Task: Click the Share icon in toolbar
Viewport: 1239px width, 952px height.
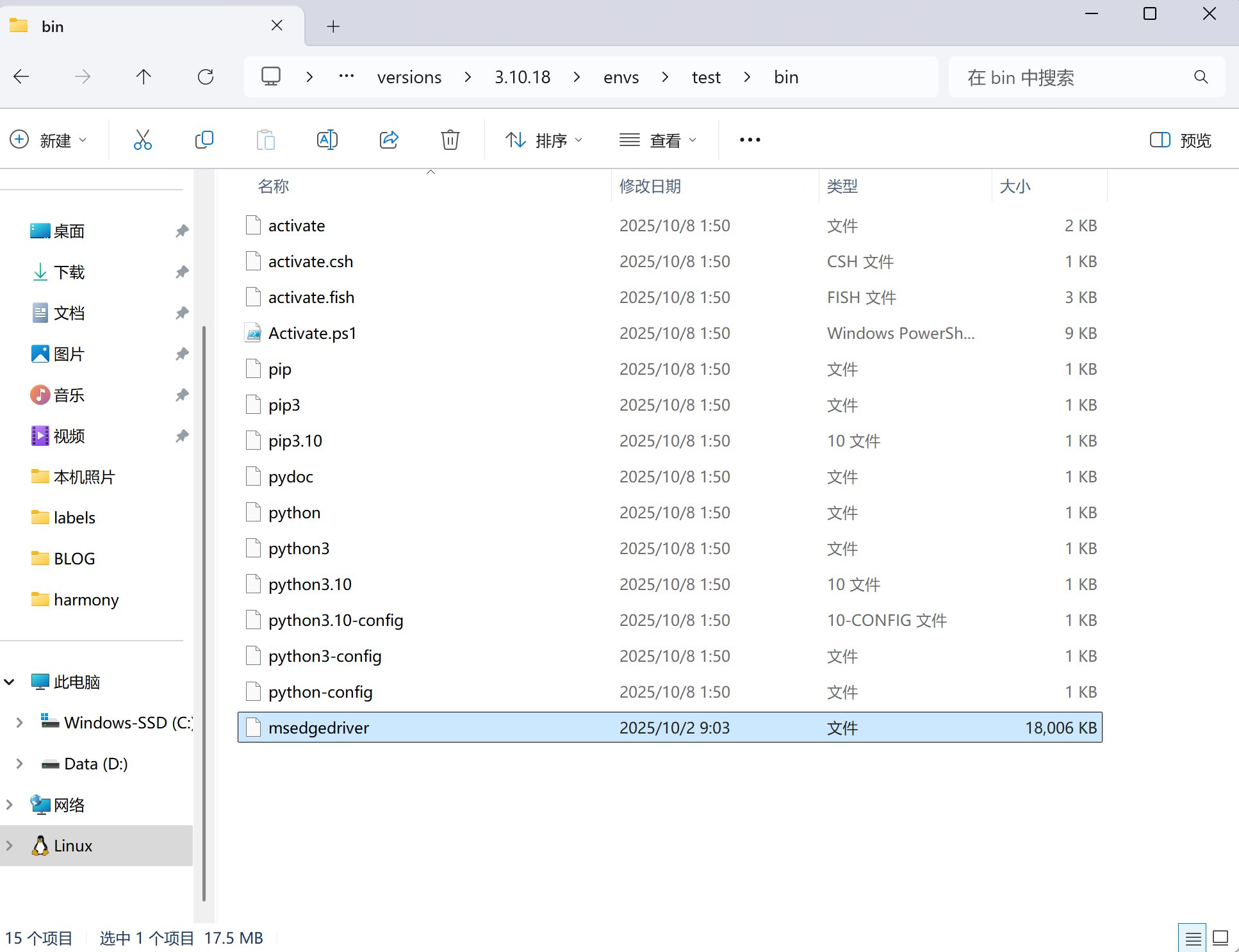Action: tap(389, 140)
